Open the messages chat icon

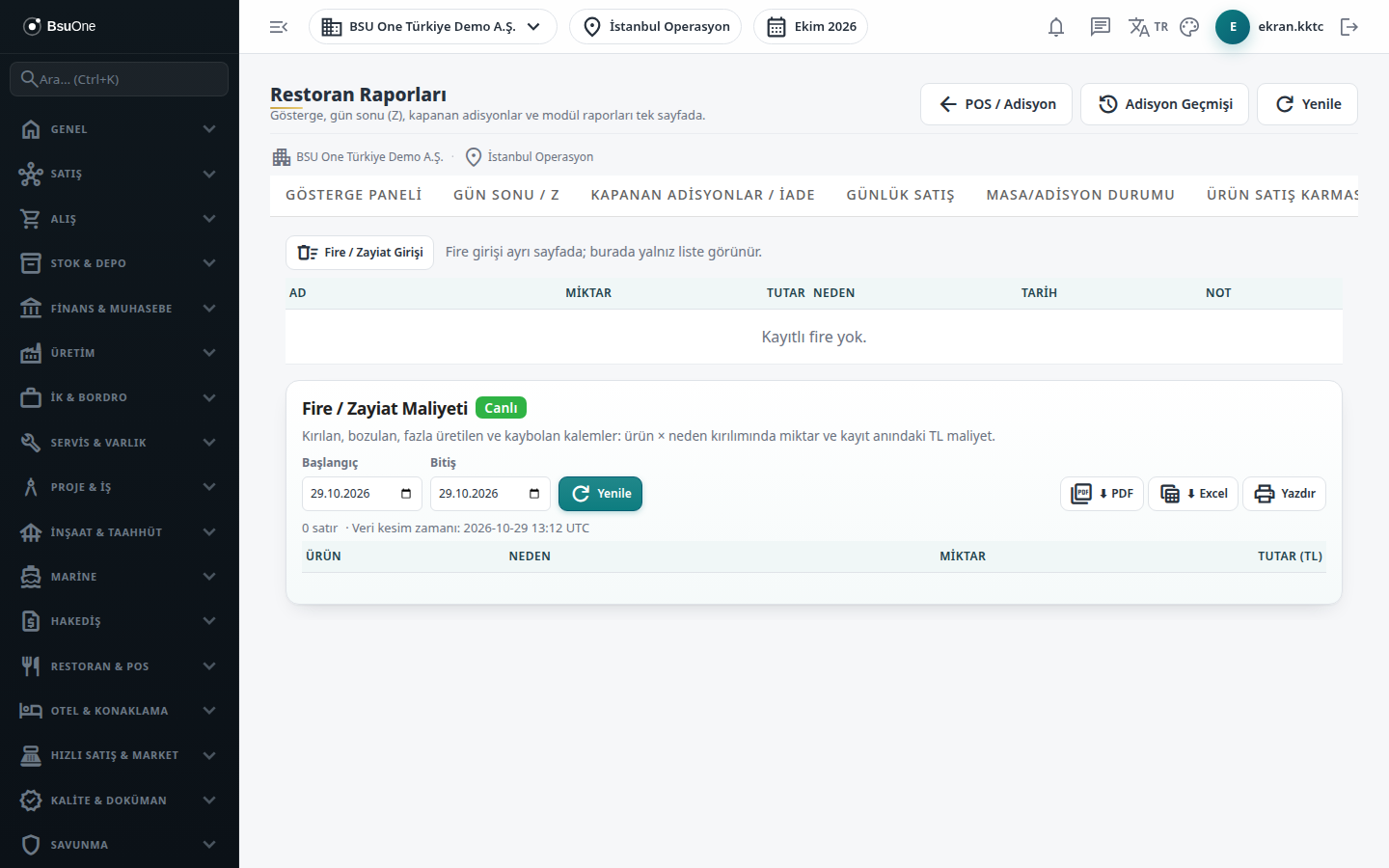1101,27
